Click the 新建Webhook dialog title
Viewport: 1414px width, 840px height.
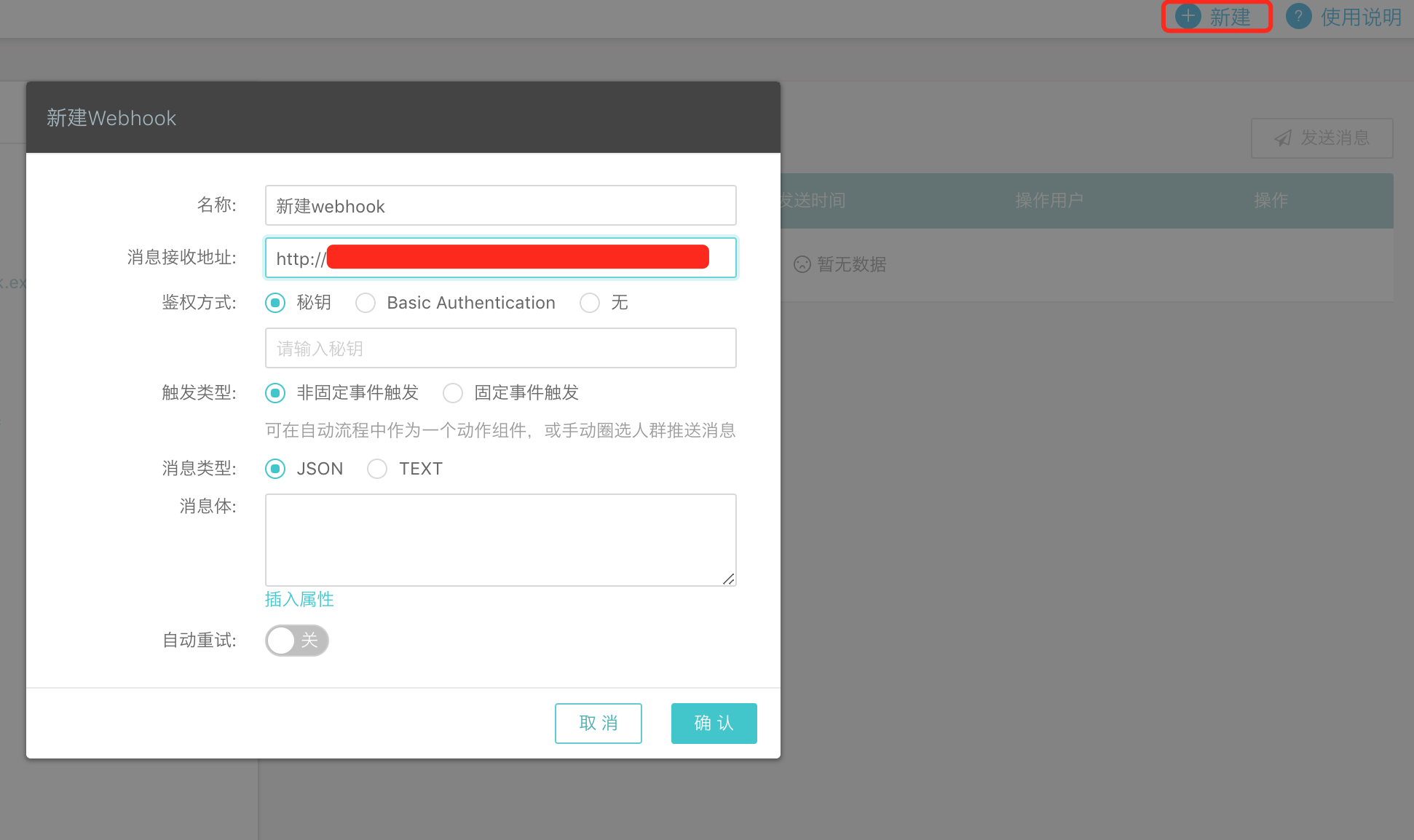tap(111, 118)
